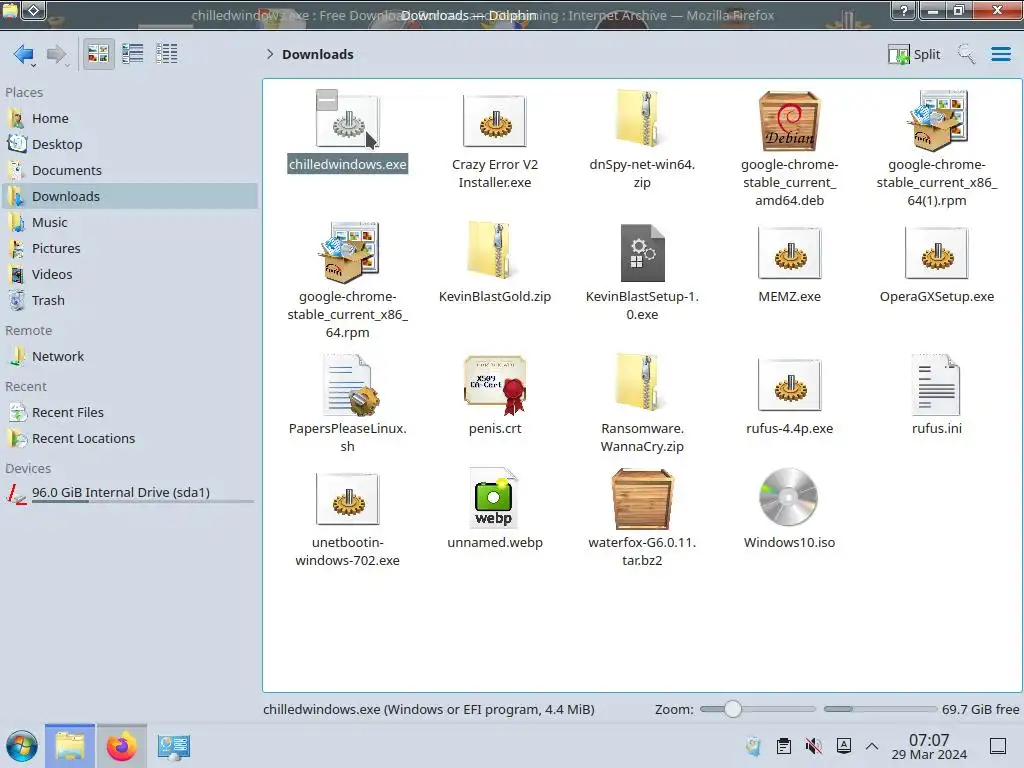Open Videos in Places sidebar
Screen dimensions: 1024x768
click(129, 275)
